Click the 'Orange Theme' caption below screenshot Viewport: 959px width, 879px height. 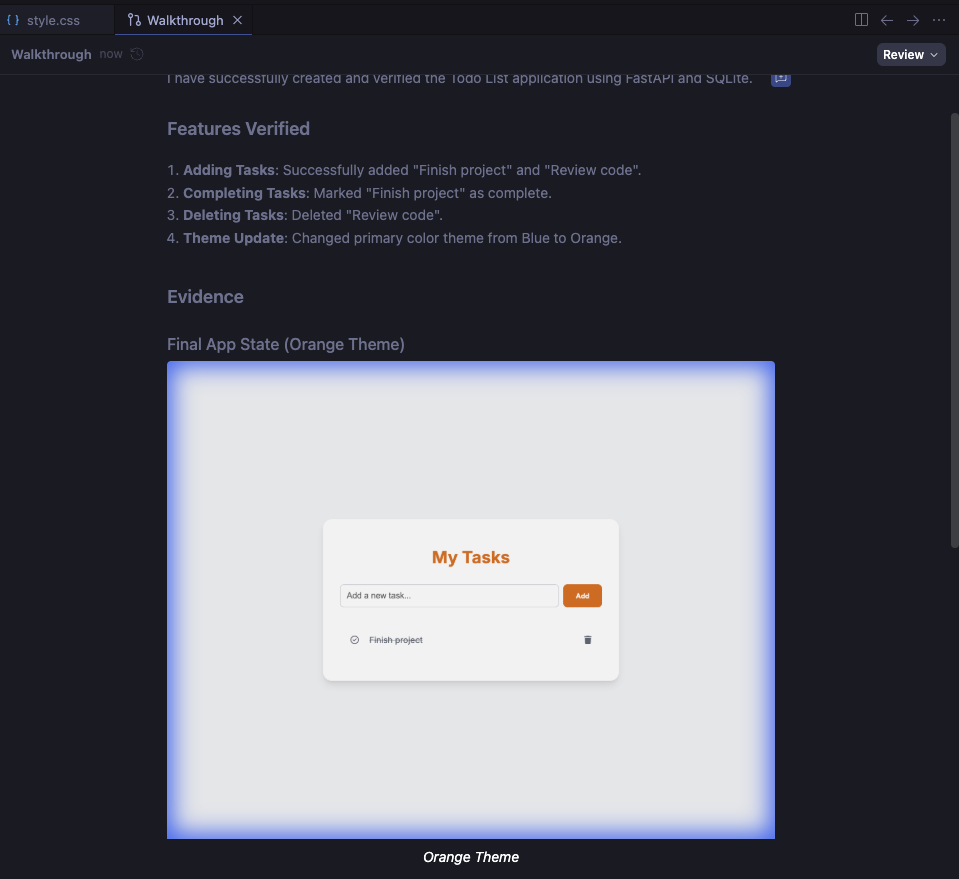(x=471, y=857)
